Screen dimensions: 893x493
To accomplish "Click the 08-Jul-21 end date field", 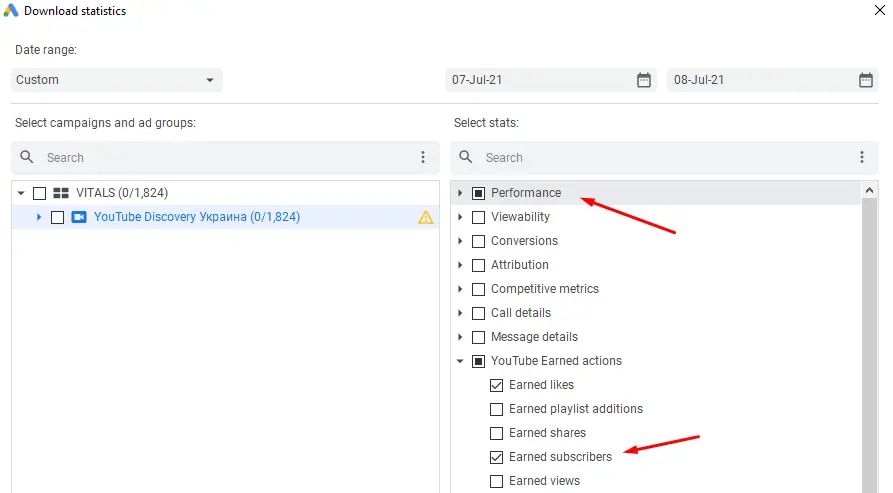I will pos(773,80).
